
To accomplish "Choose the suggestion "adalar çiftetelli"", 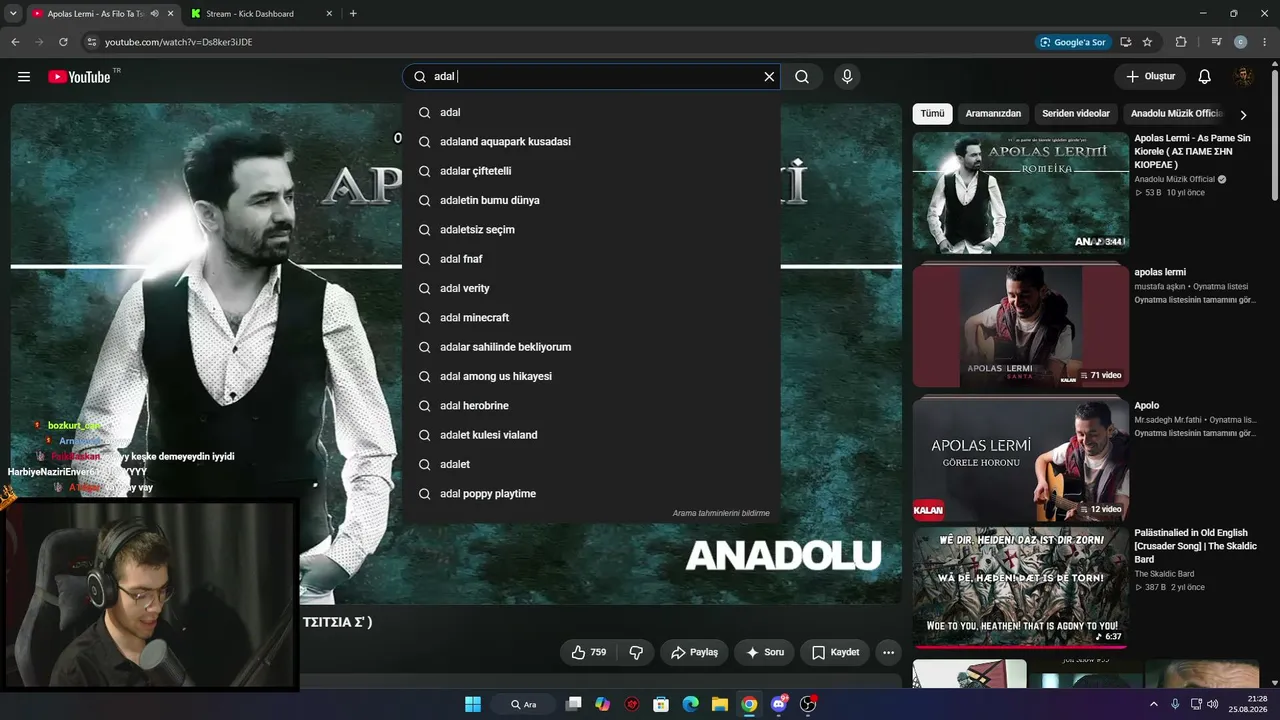I will point(591,171).
